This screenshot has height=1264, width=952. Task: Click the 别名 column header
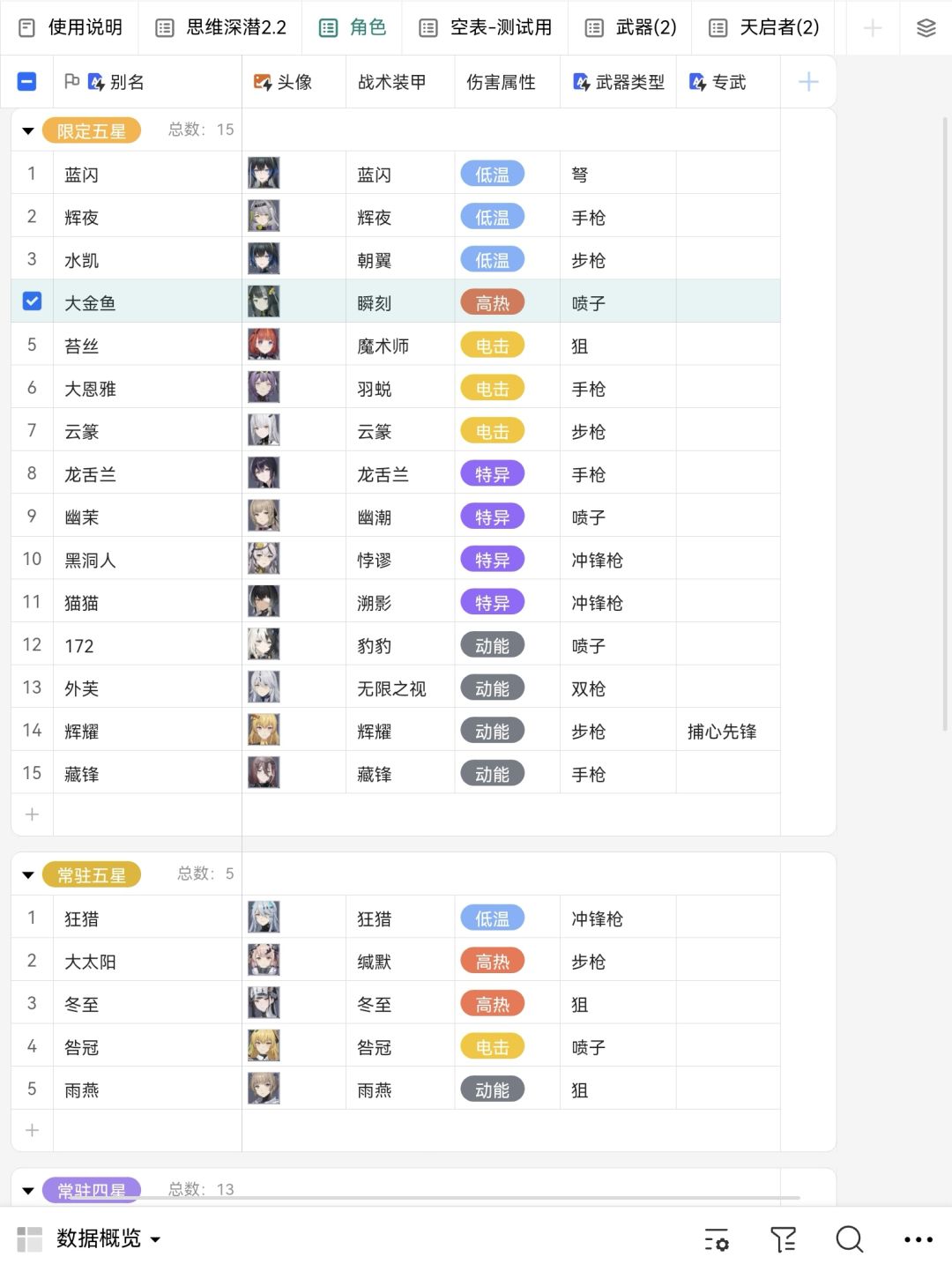[x=147, y=82]
